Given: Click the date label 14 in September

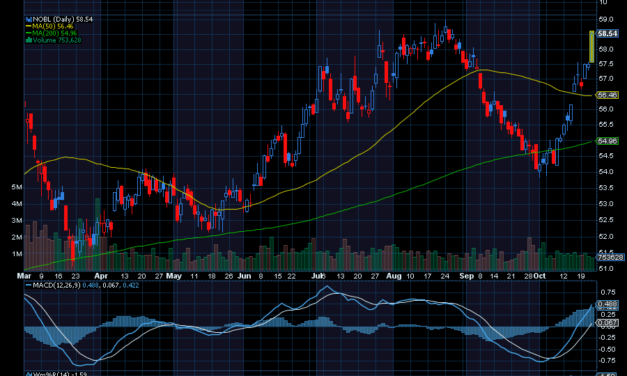Looking at the screenshot, I should click(x=494, y=276).
